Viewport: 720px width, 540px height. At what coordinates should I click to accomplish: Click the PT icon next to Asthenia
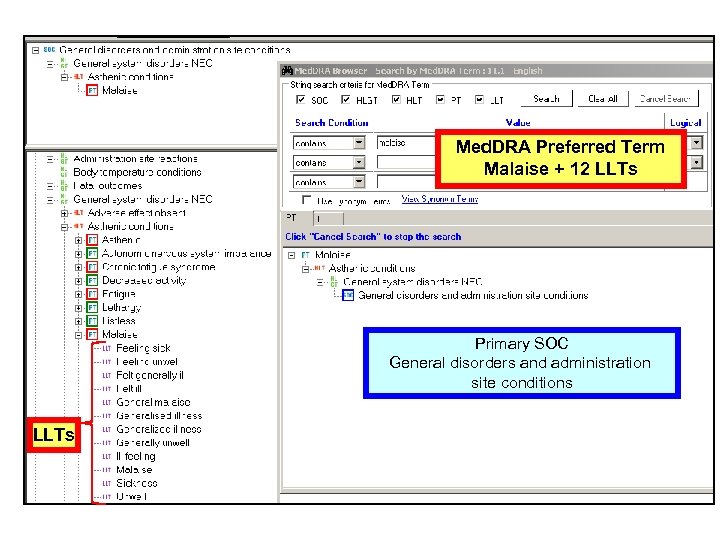tap(92, 240)
